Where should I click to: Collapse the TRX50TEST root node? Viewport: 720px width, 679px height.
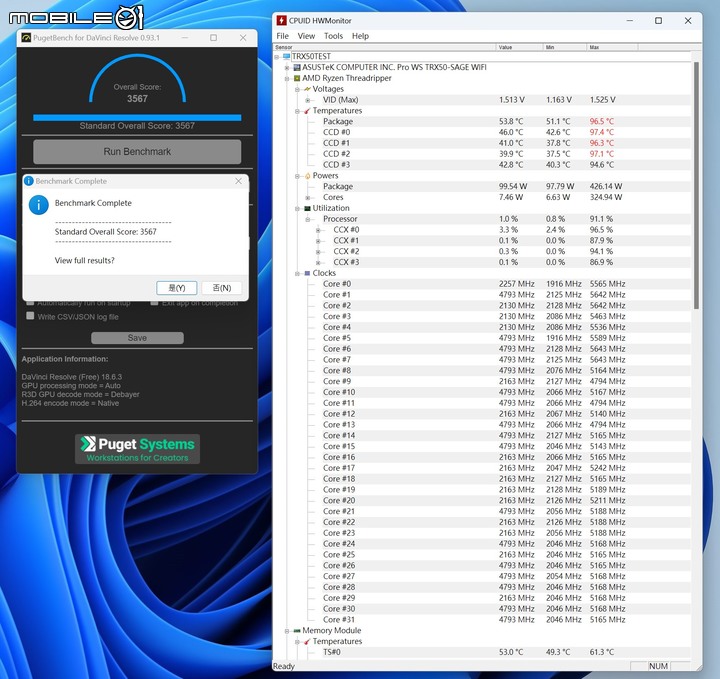[x=277, y=57]
